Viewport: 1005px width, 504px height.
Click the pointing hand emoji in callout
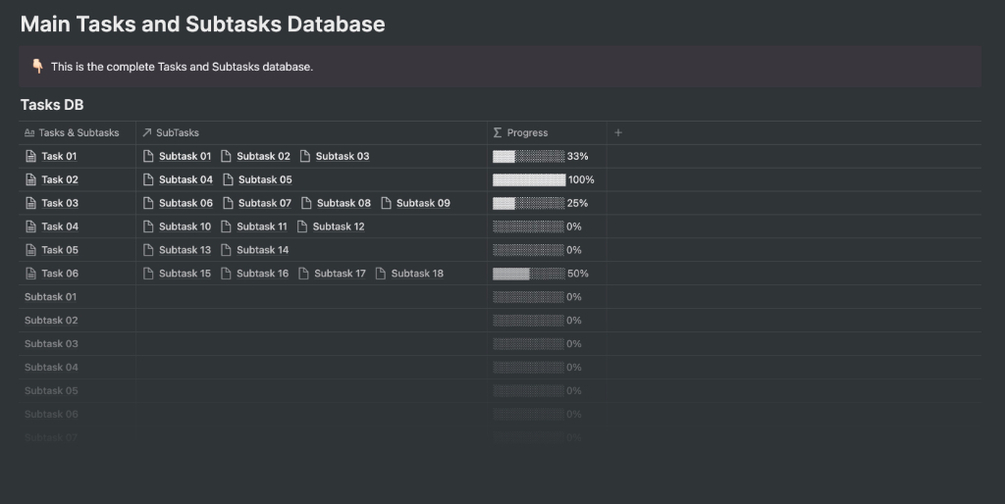click(x=37, y=66)
